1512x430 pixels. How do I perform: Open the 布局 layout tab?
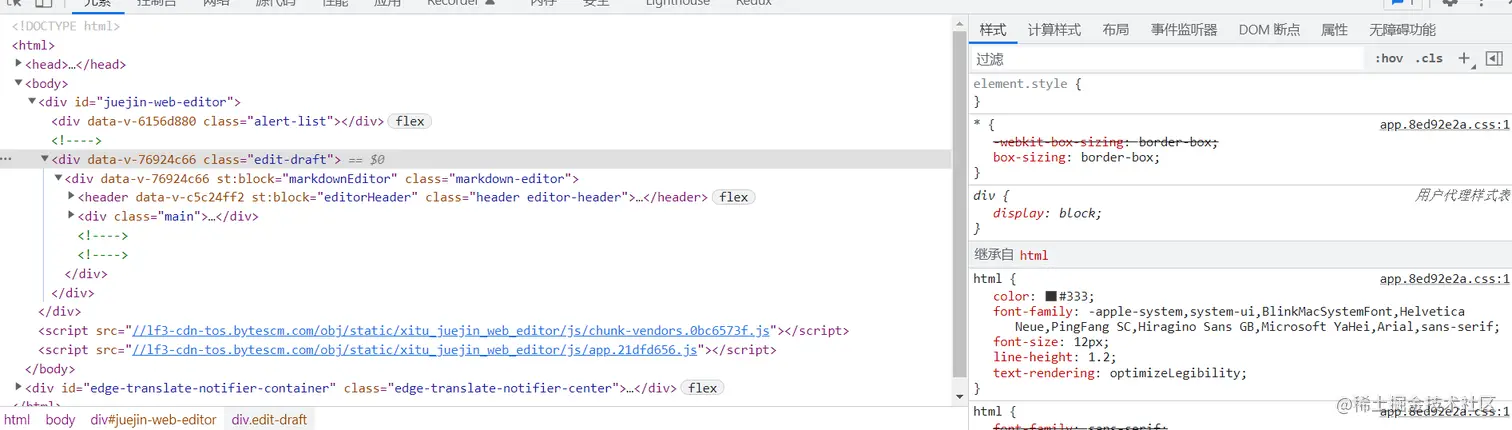coord(1116,30)
